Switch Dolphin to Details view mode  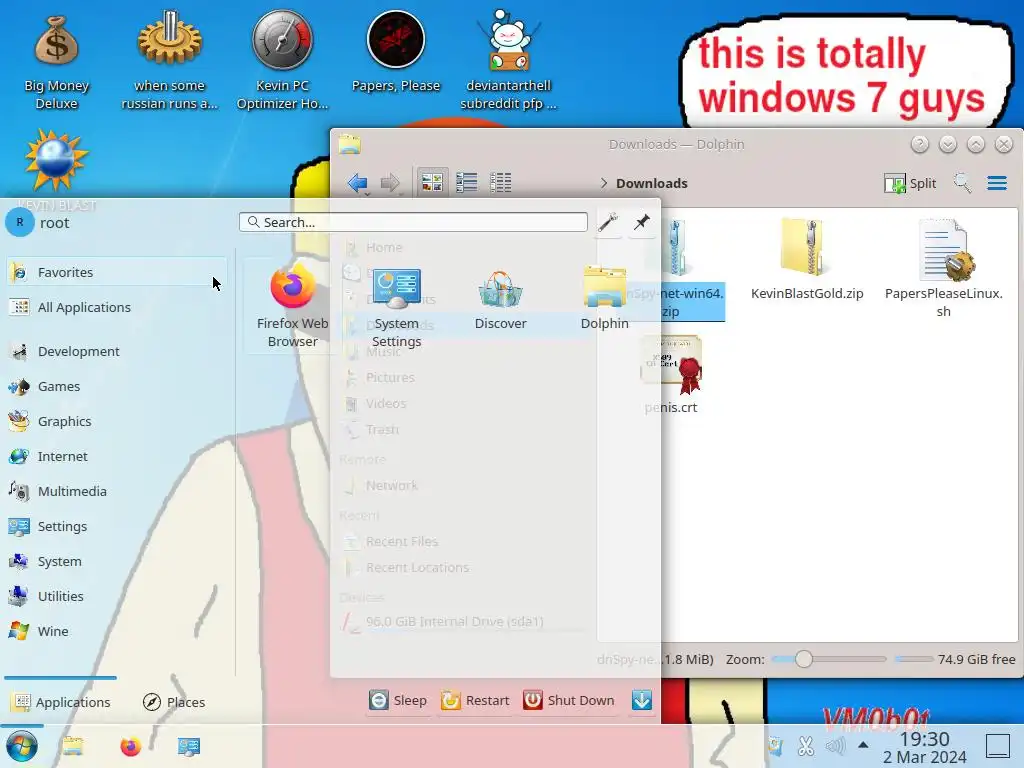tap(501, 182)
